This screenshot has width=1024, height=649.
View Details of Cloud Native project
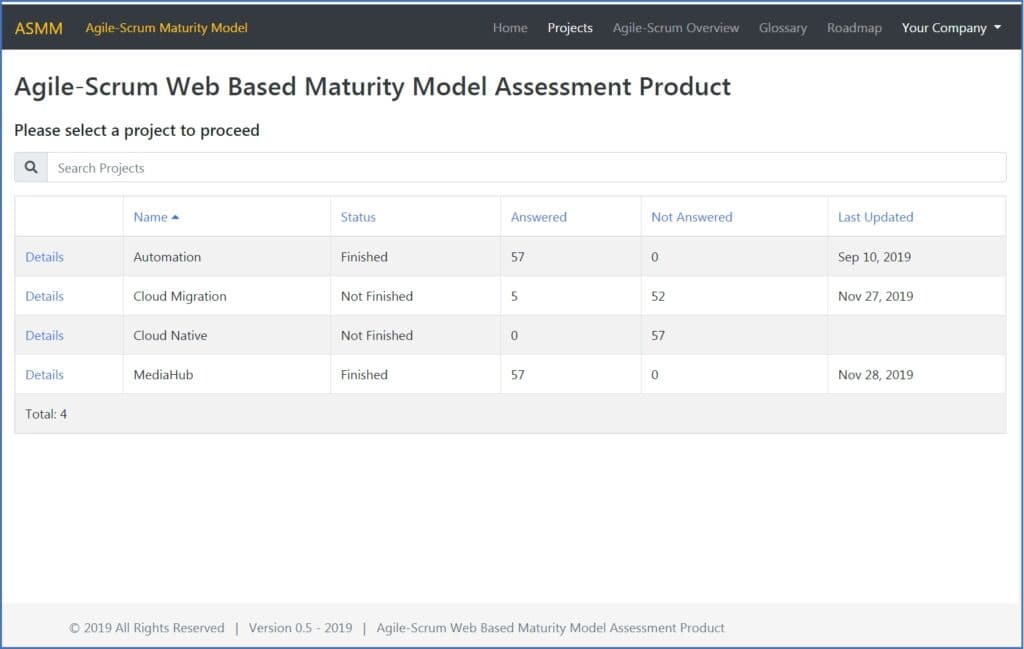pos(44,336)
